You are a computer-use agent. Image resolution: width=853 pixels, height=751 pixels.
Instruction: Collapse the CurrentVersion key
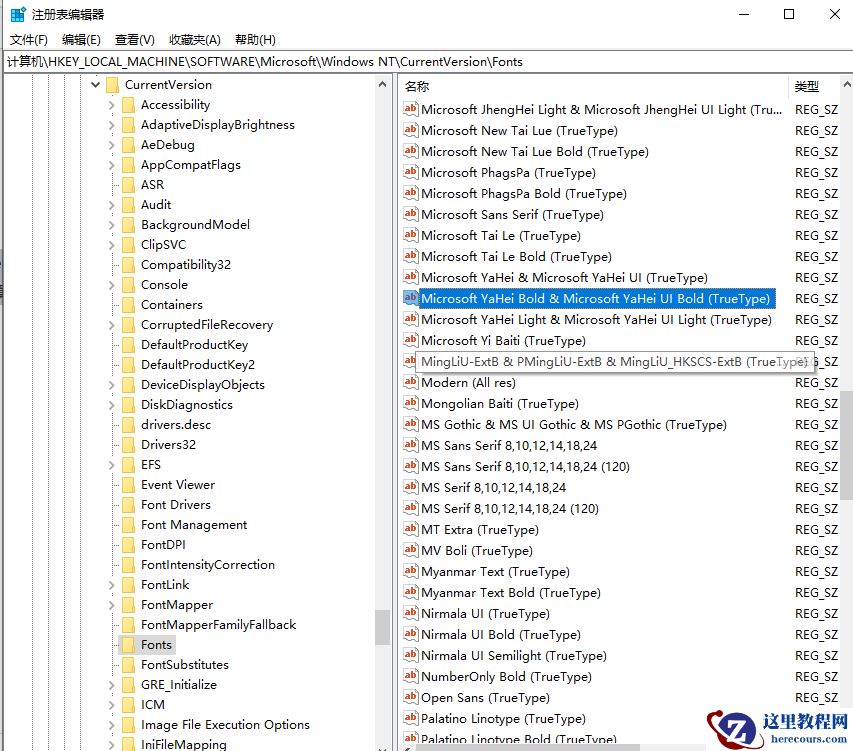[x=94, y=84]
